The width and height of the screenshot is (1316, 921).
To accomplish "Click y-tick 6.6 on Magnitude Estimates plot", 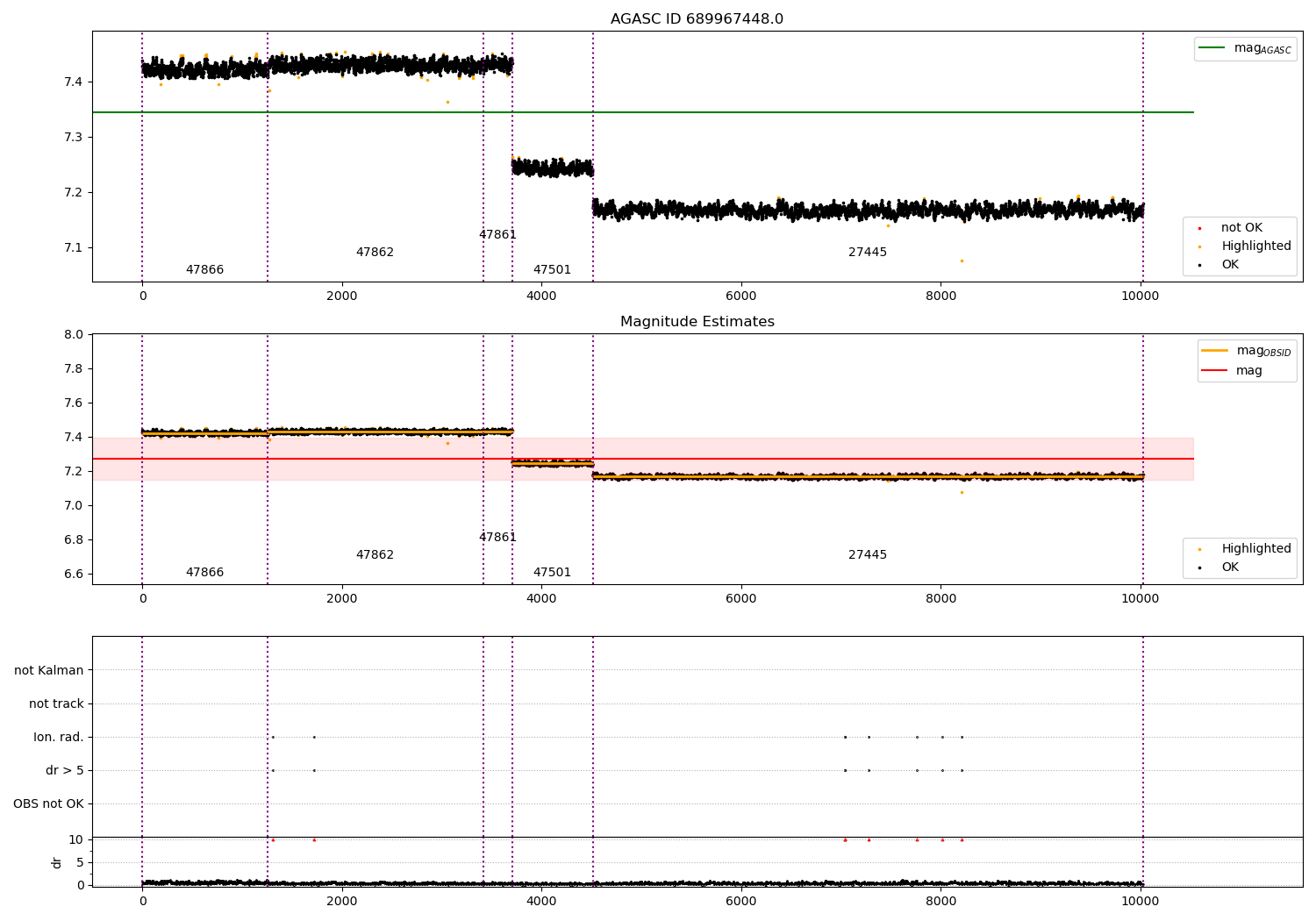I will [74, 575].
